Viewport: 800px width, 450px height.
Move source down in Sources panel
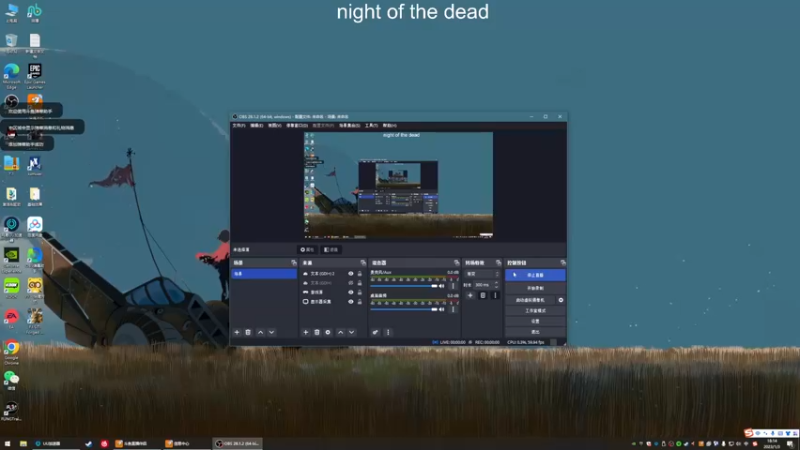pos(352,332)
